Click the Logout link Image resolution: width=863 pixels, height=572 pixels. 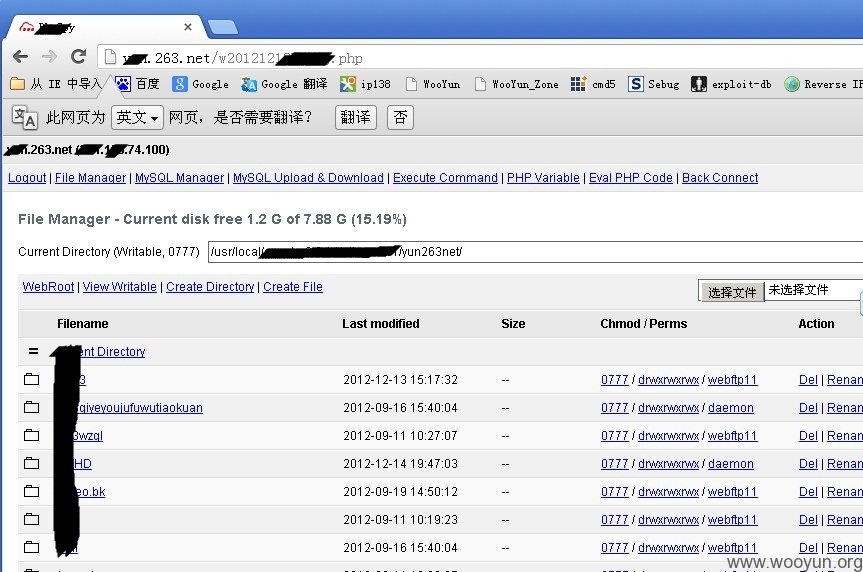27,178
